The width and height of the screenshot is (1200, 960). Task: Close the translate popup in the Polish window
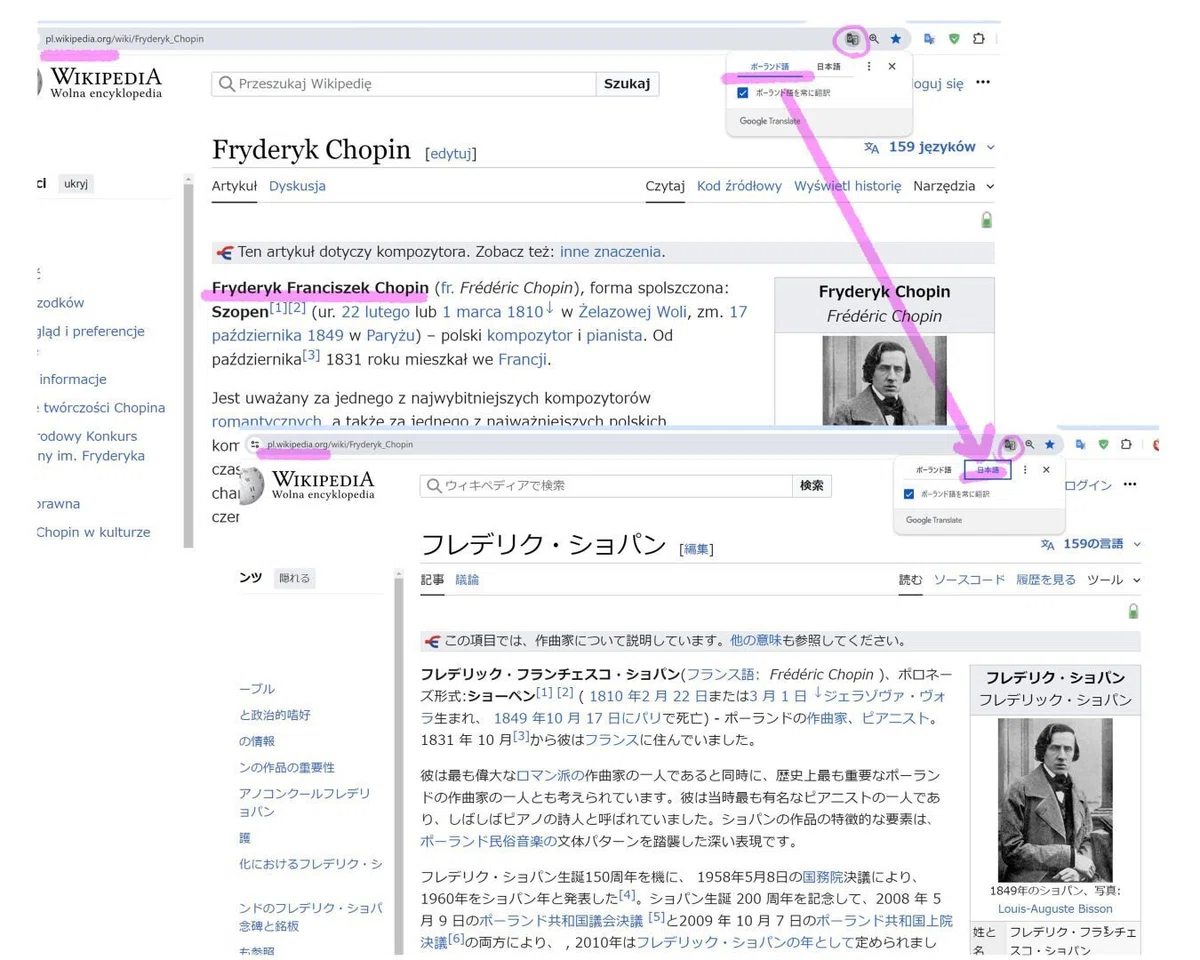click(x=892, y=66)
